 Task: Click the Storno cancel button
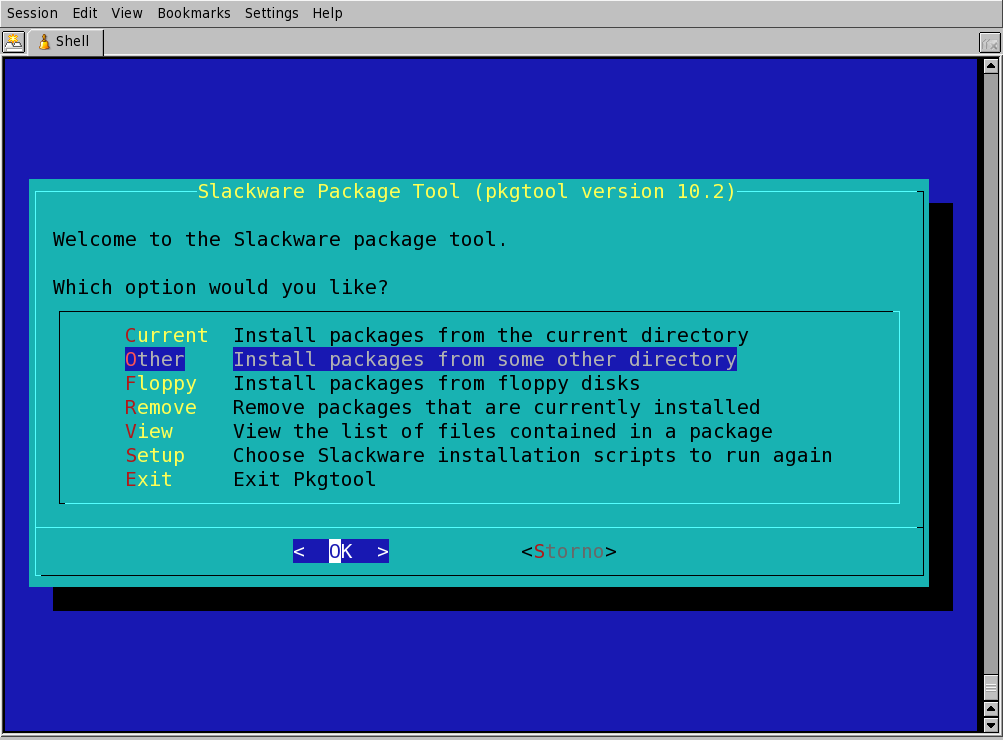(x=569, y=551)
